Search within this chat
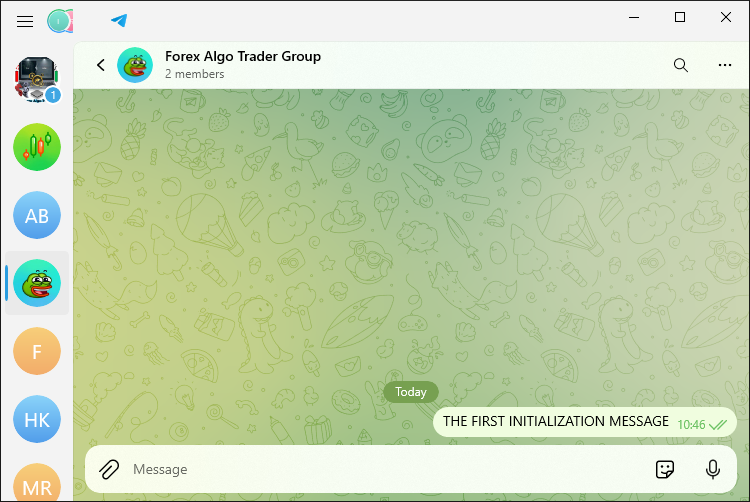 tap(680, 65)
